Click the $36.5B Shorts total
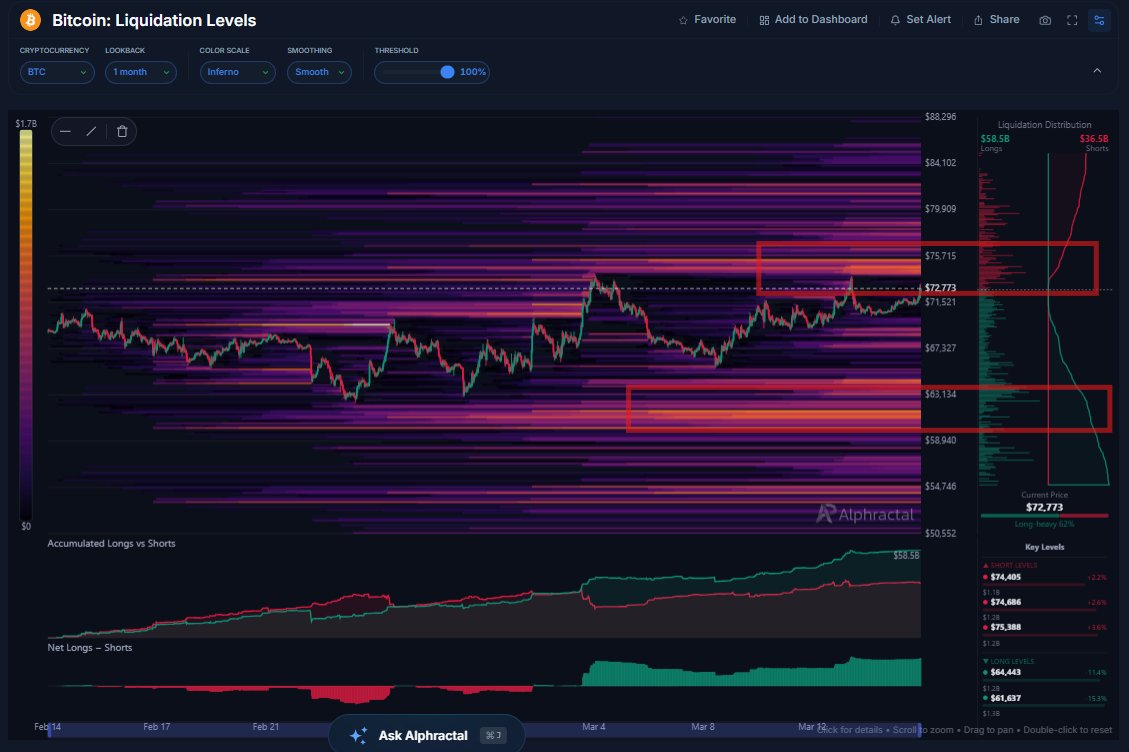 point(1094,139)
